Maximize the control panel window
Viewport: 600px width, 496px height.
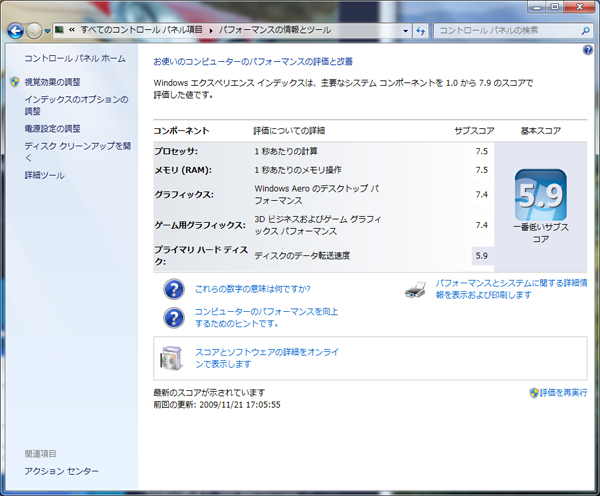tap(554, 7)
